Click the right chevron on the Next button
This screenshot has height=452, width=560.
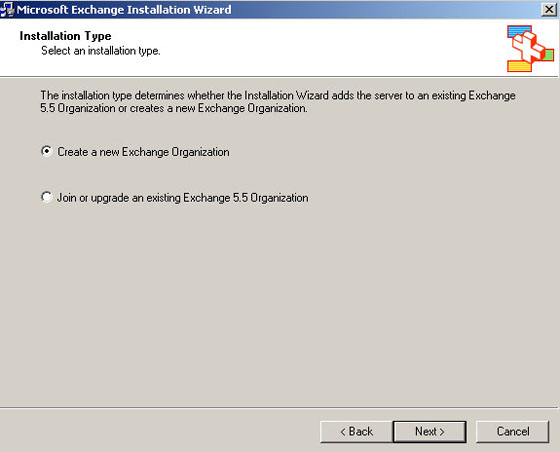442,432
